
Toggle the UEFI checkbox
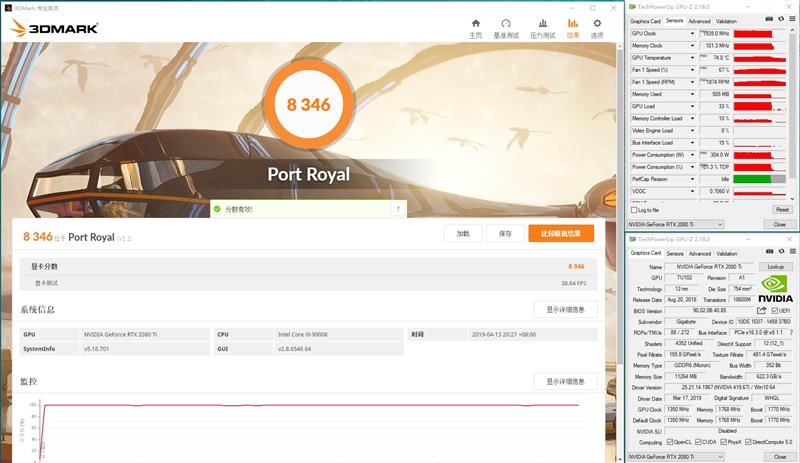[774, 310]
